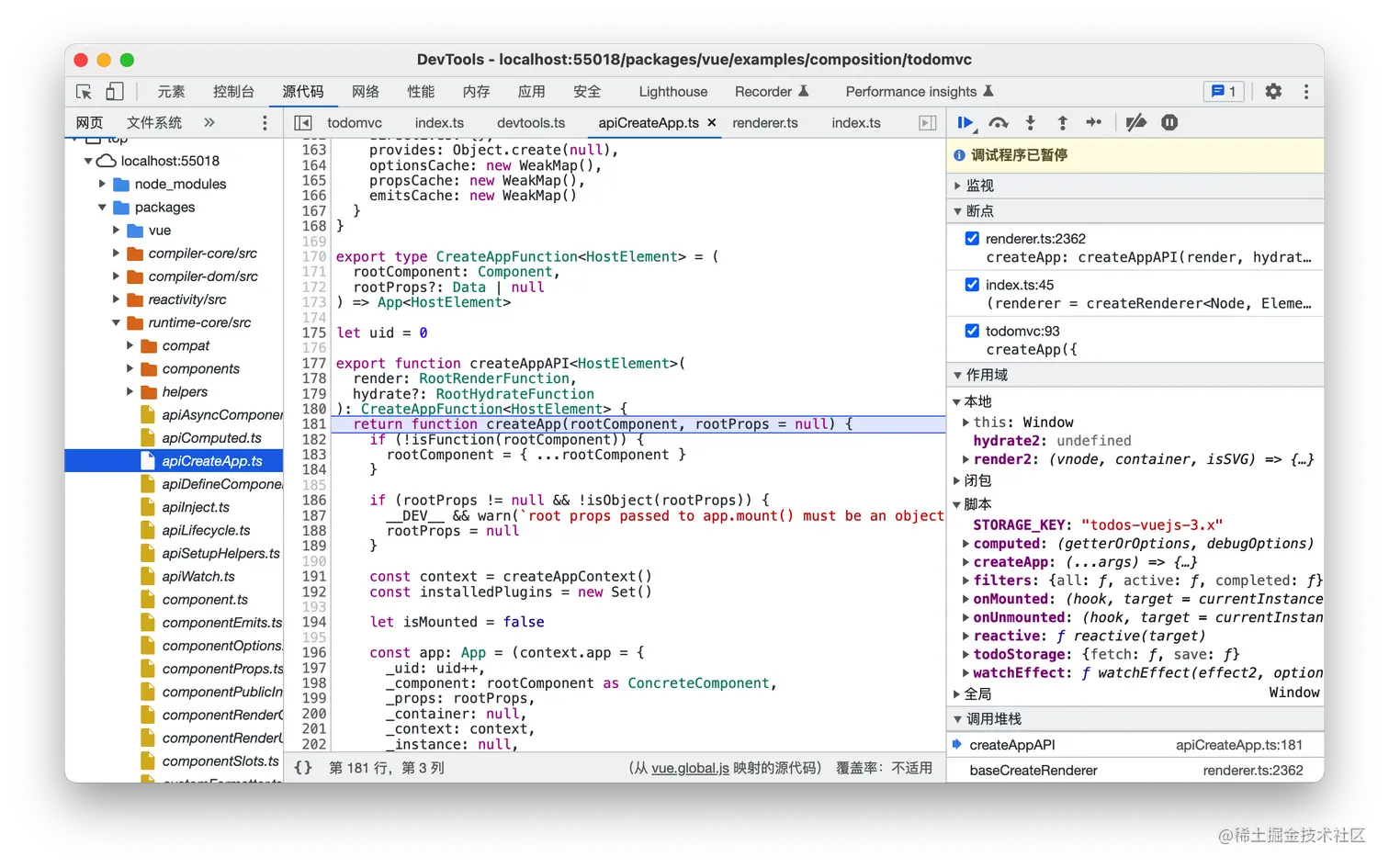Image resolution: width=1389 pixels, height=868 pixels.
Task: Open apiComputed.ts in the file tree
Action: [211, 438]
